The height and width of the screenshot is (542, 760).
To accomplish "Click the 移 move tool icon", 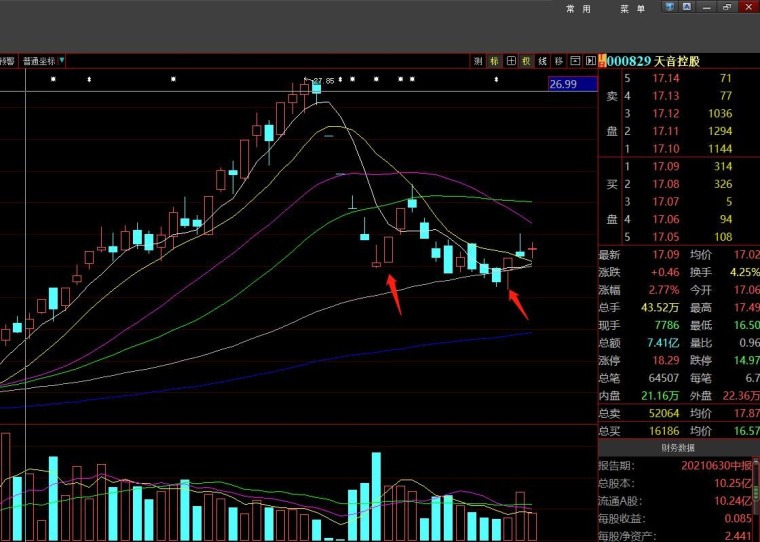I will click(x=558, y=61).
